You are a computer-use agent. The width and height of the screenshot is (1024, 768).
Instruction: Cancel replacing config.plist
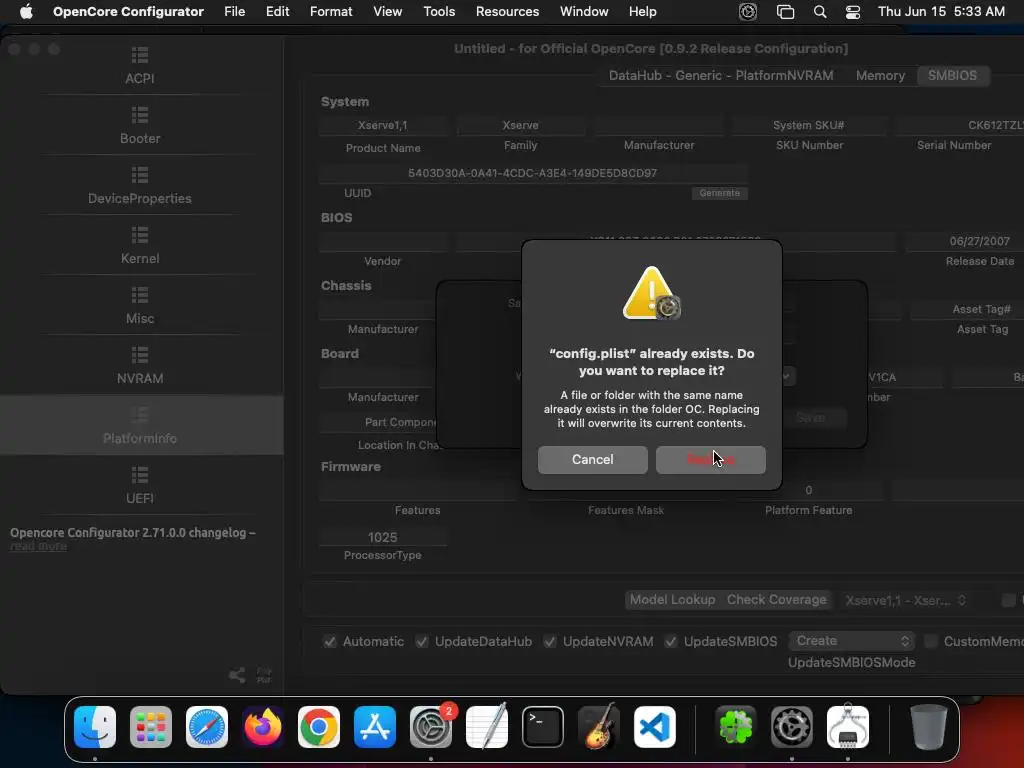[x=592, y=460]
